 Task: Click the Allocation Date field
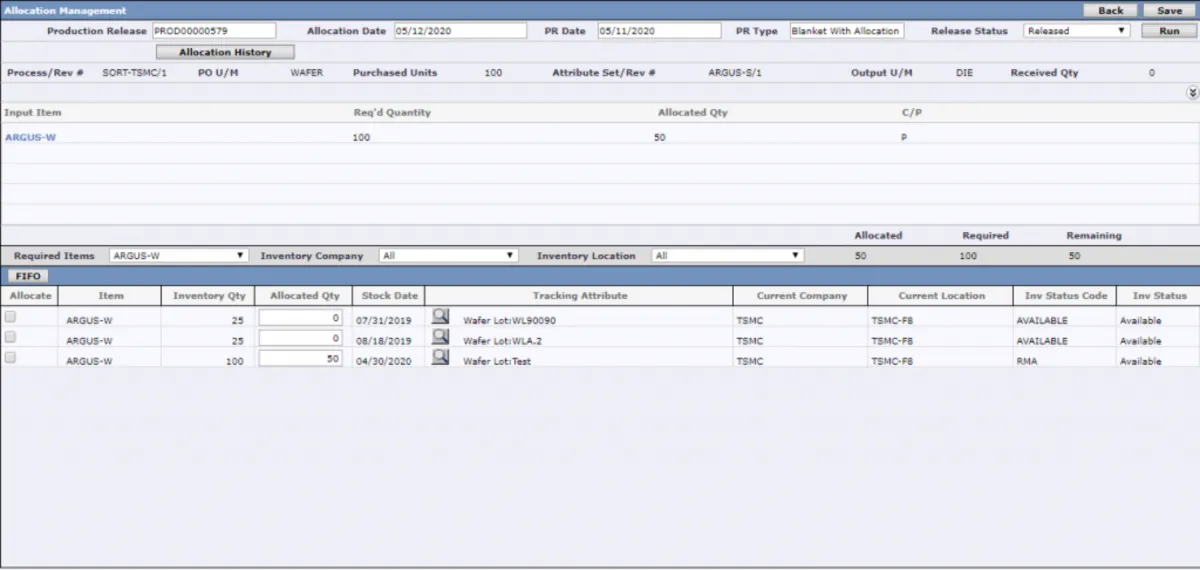[460, 31]
